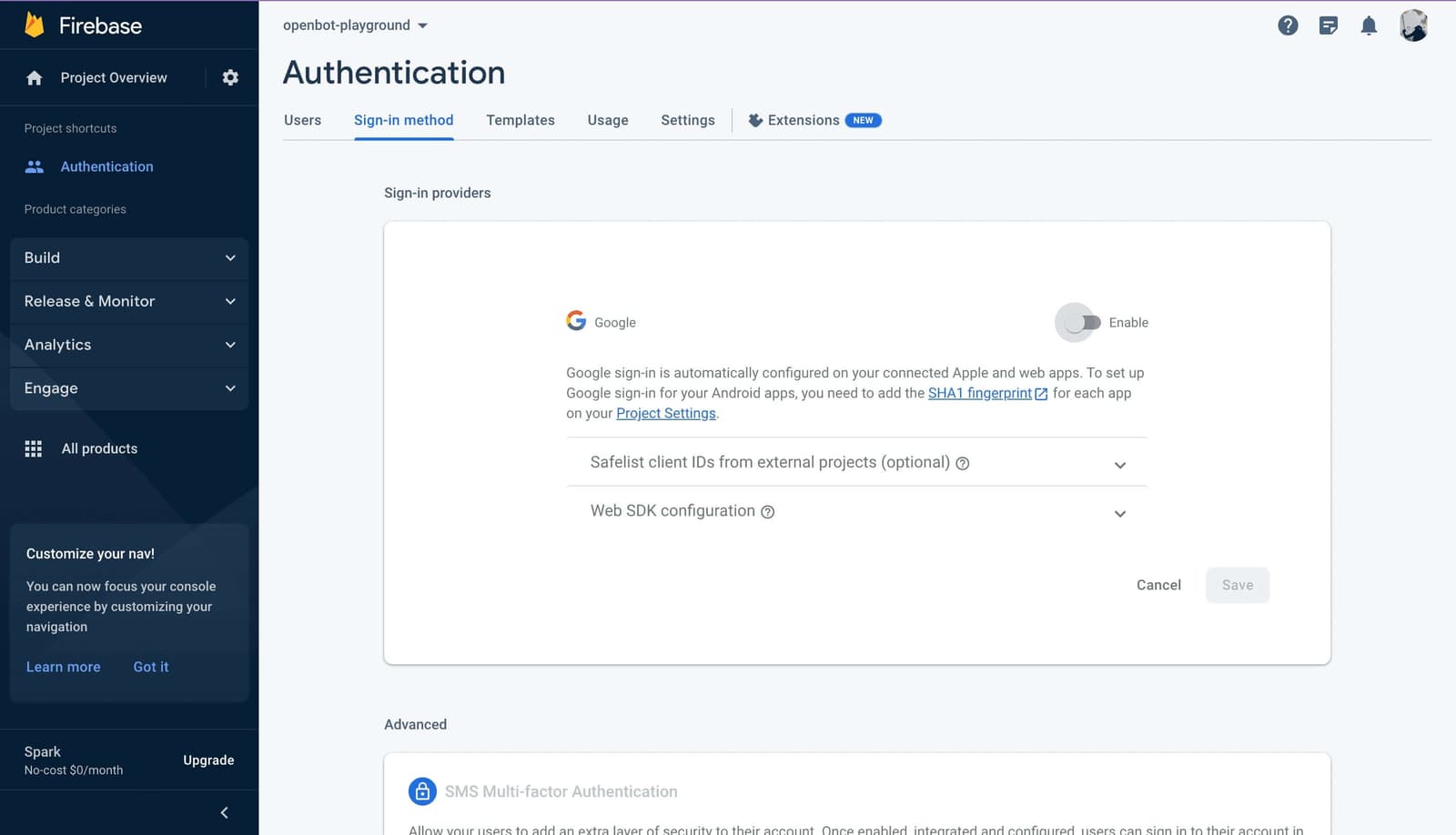
Task: Click help icon next to Safelist client IDs
Action: point(963,463)
